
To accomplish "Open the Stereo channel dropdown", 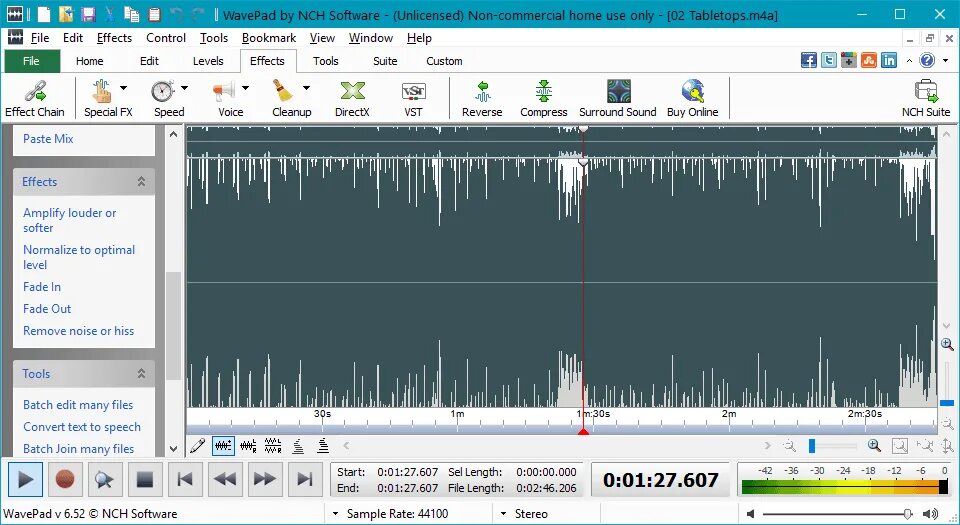I will tap(503, 514).
